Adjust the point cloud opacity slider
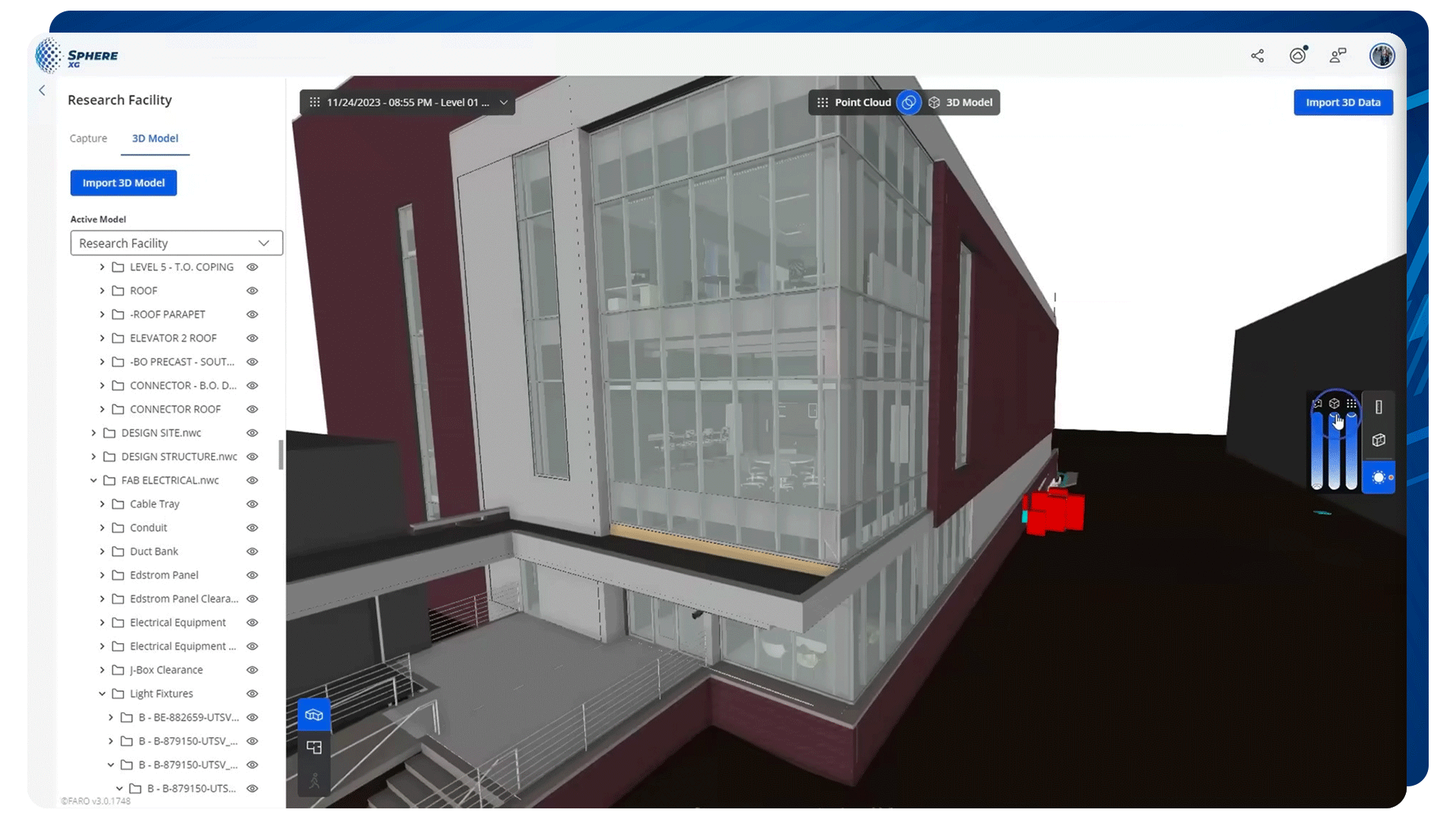This screenshot has height=819, width=1456. pyautogui.click(x=1351, y=452)
